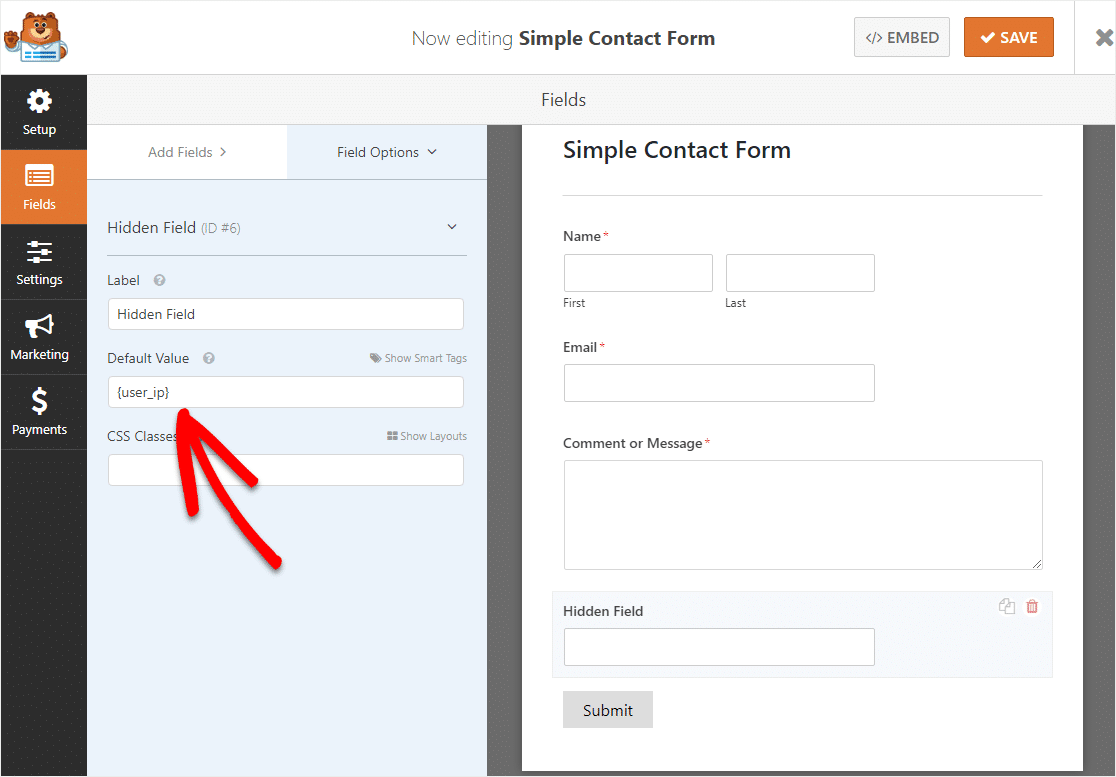Click the Submit button in preview
This screenshot has height=777, width=1116.
[608, 709]
